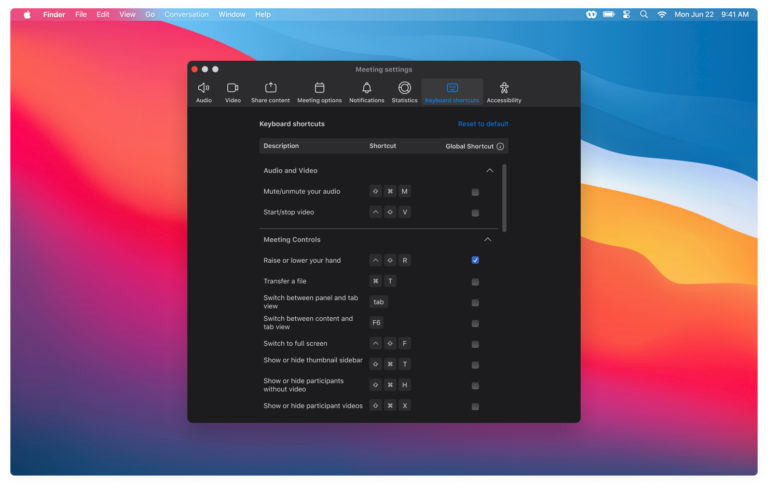Open the Video settings tab

point(233,92)
